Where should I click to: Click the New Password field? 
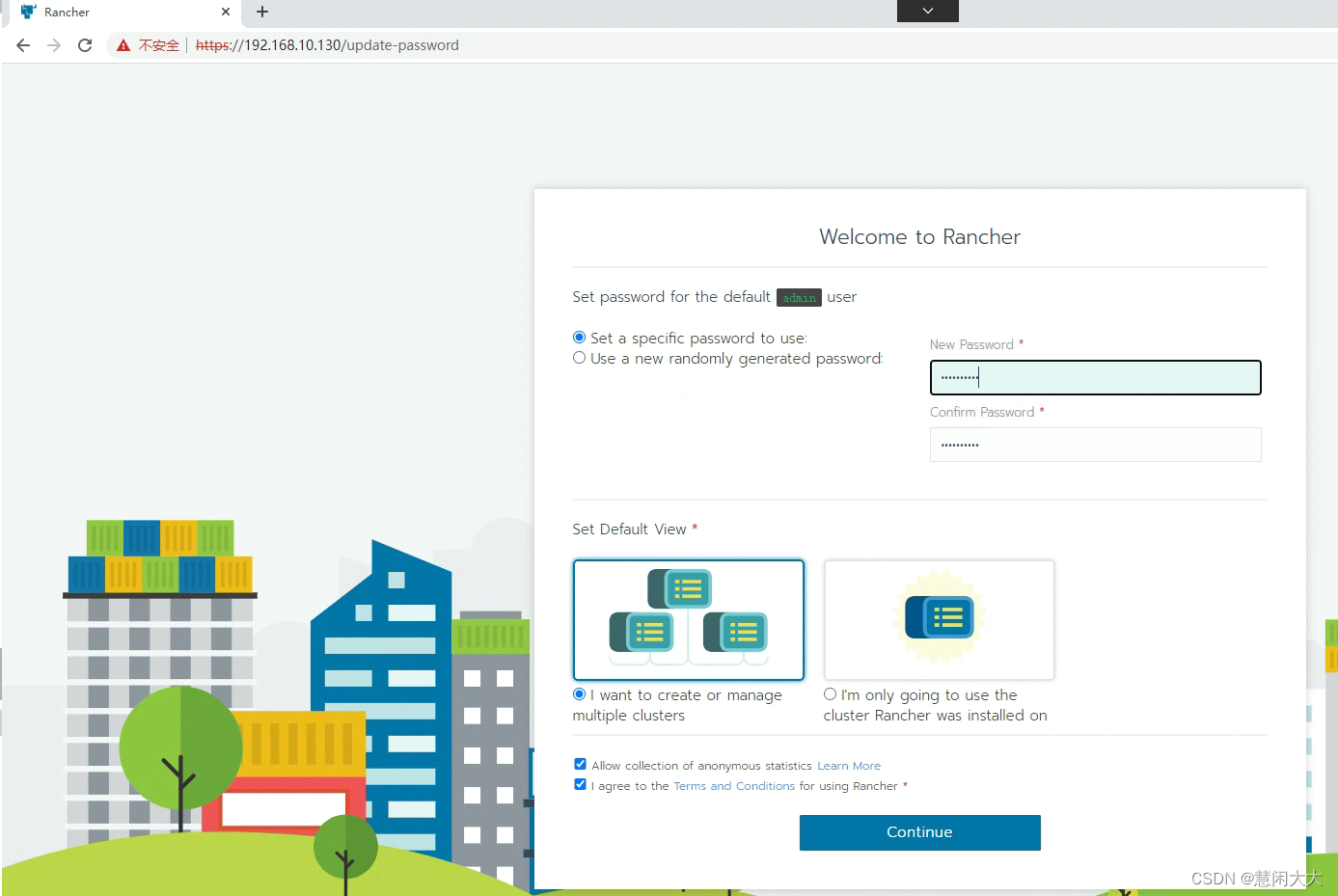1095,378
